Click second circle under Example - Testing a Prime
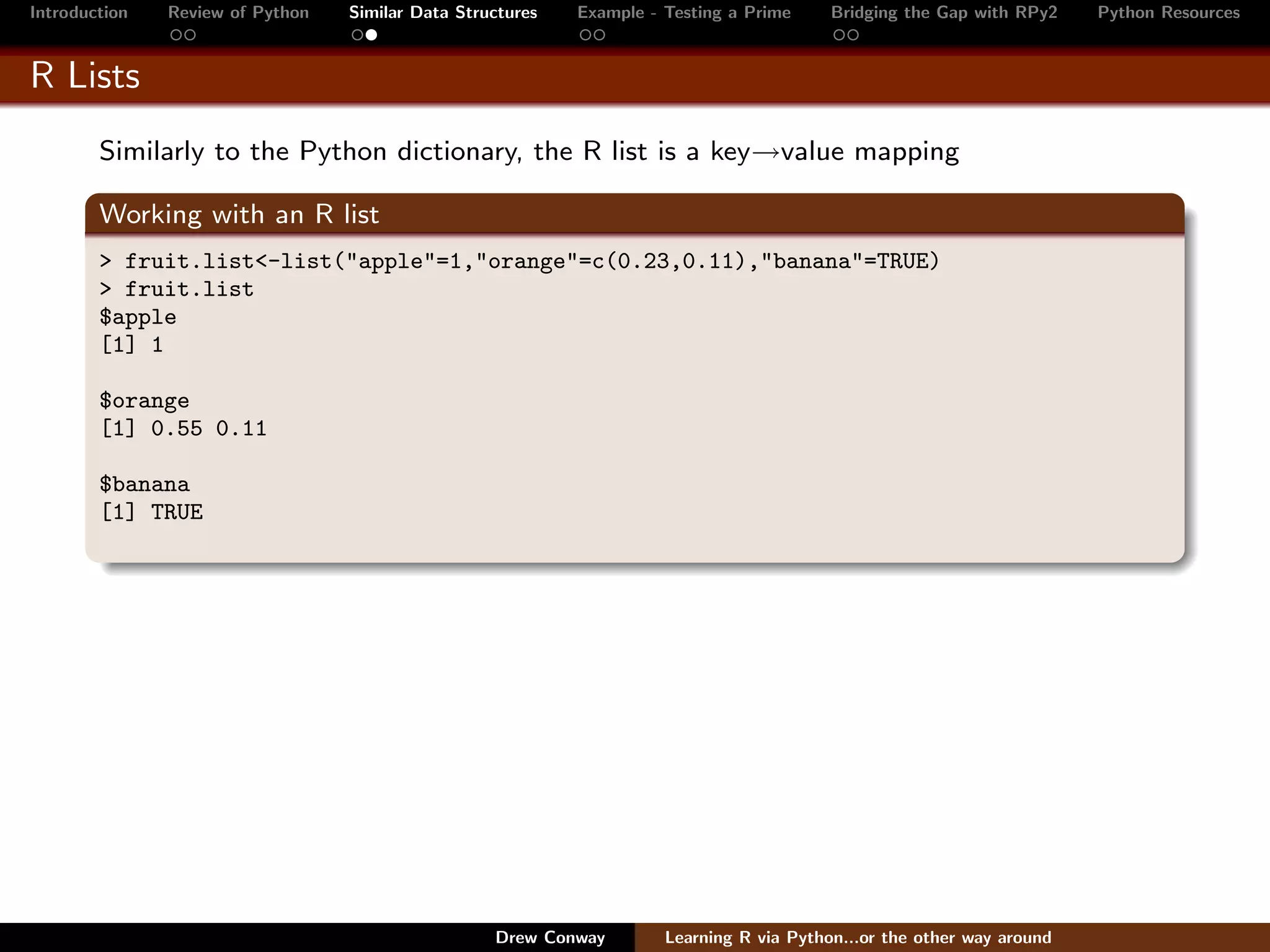Screen dimensions: 1270x952 tap(599, 35)
